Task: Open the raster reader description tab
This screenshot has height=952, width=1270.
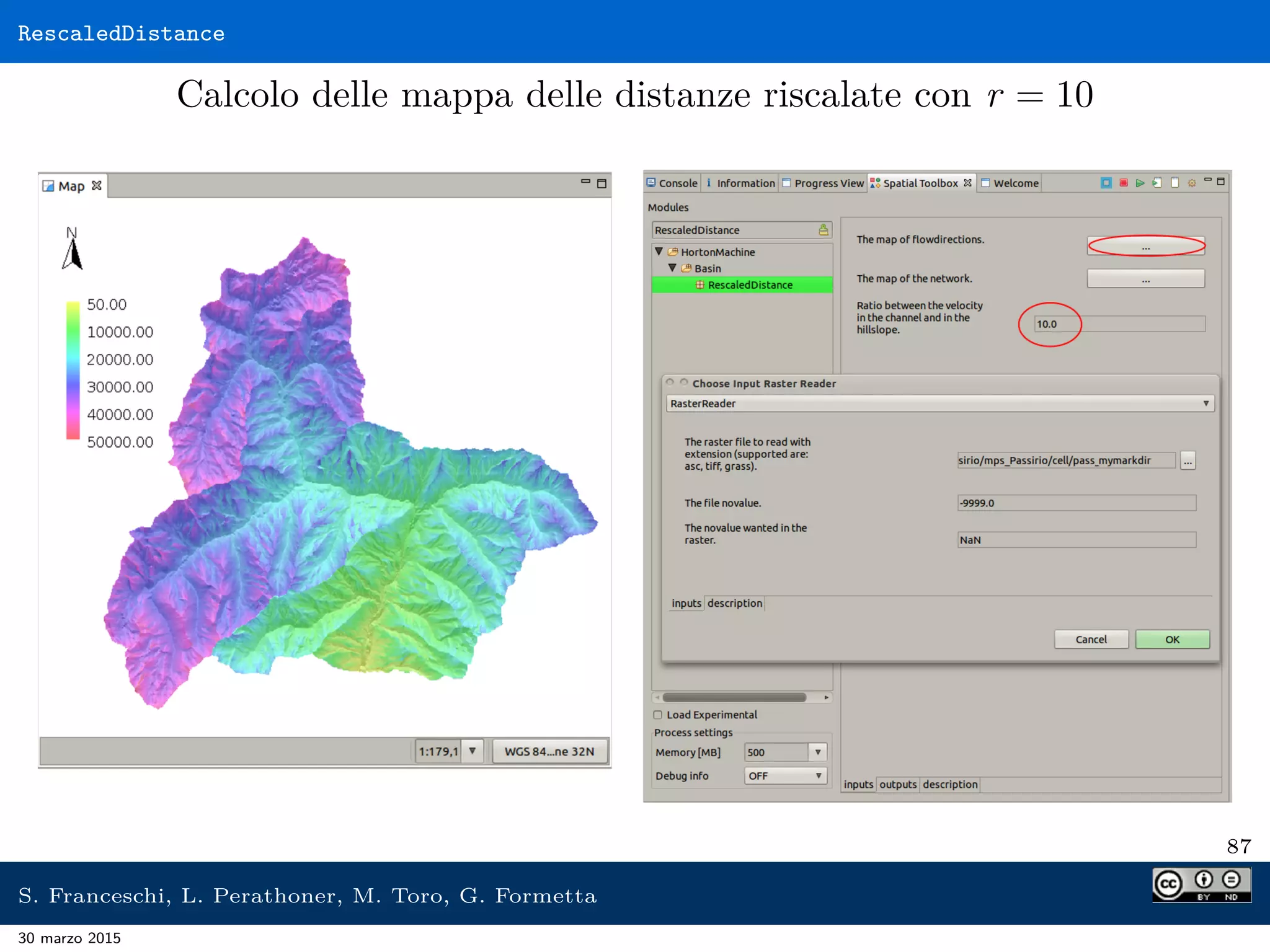Action: pyautogui.click(x=735, y=603)
